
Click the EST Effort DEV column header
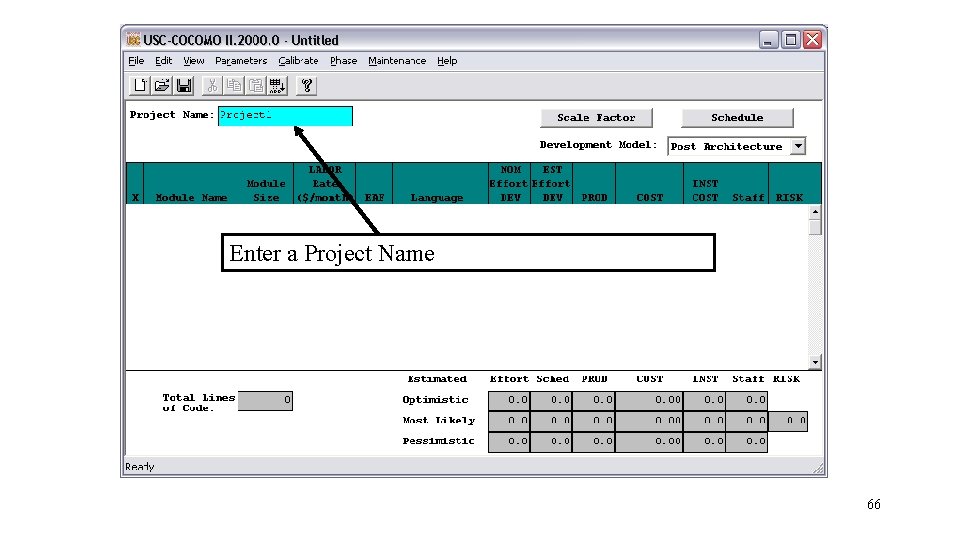tap(551, 184)
